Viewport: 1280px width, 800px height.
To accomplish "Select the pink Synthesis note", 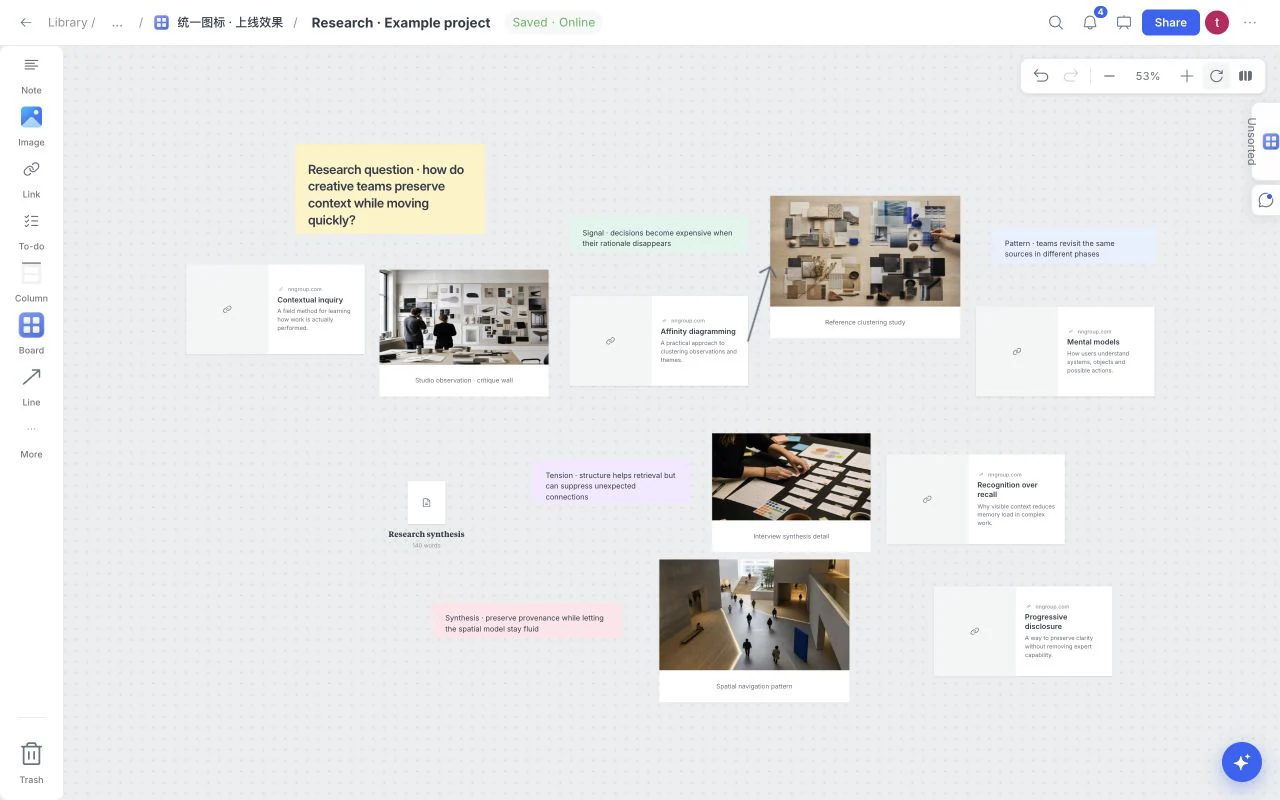I will [x=527, y=620].
